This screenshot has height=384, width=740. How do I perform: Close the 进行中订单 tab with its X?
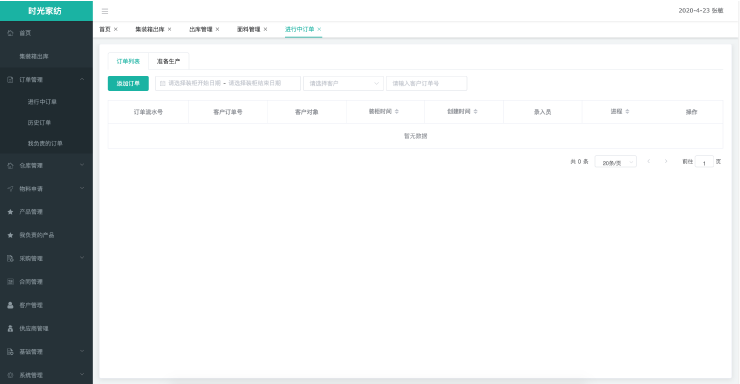click(319, 29)
